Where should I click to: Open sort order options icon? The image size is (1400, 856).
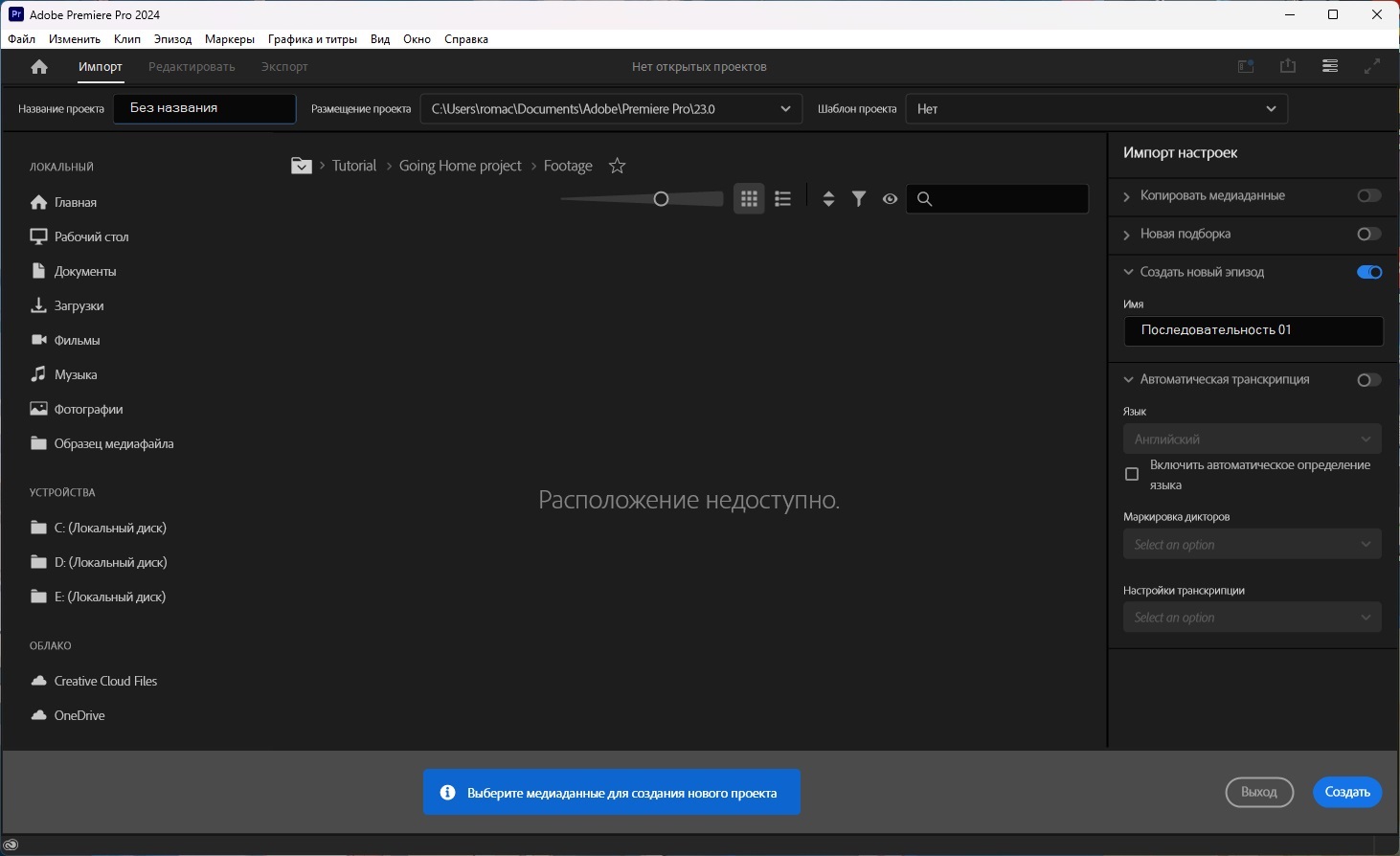(x=828, y=199)
